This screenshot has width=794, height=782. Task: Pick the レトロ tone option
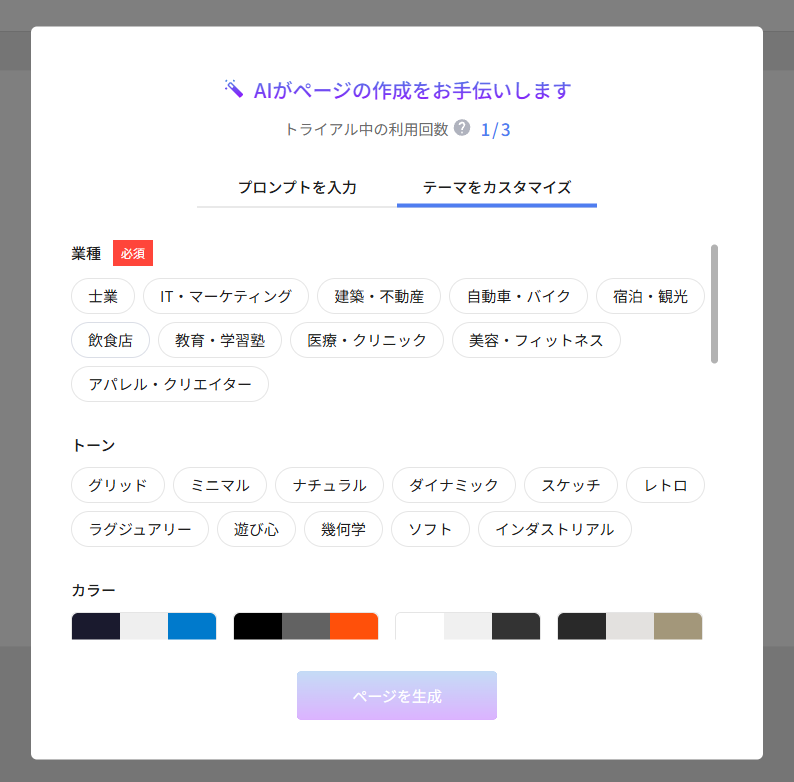665,485
